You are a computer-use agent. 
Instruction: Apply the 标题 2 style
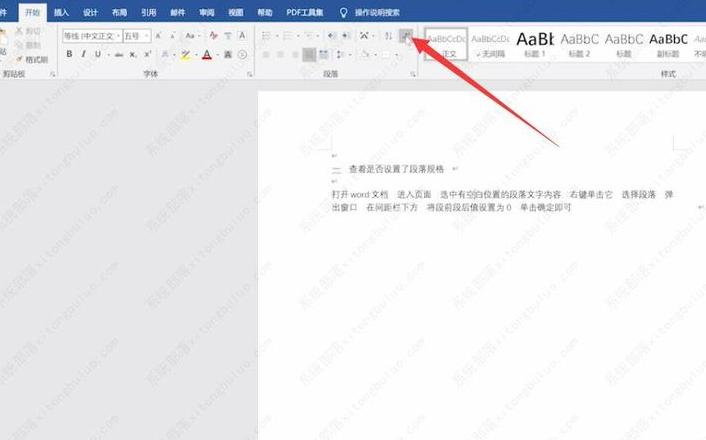point(579,45)
